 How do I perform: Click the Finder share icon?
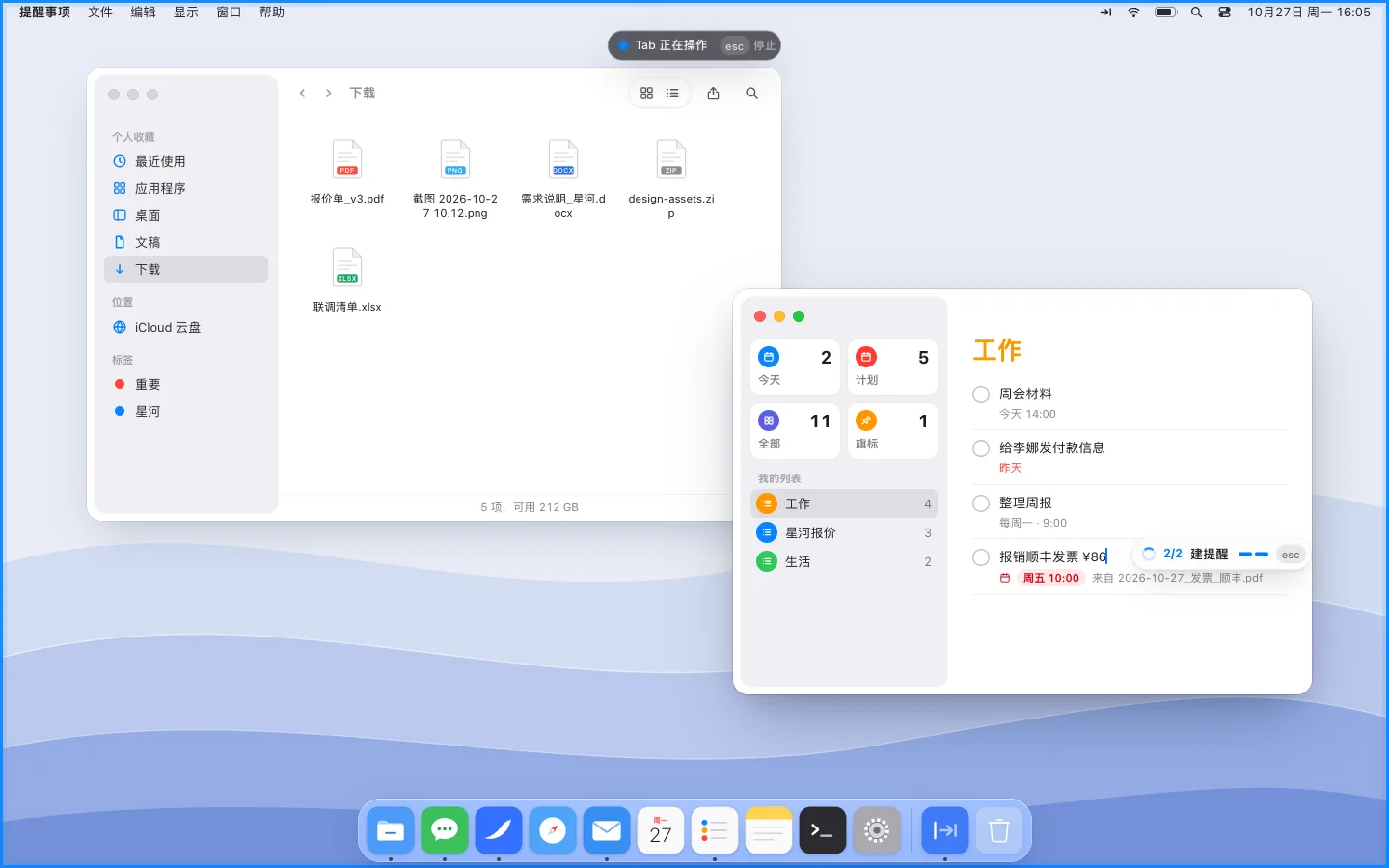click(714, 94)
